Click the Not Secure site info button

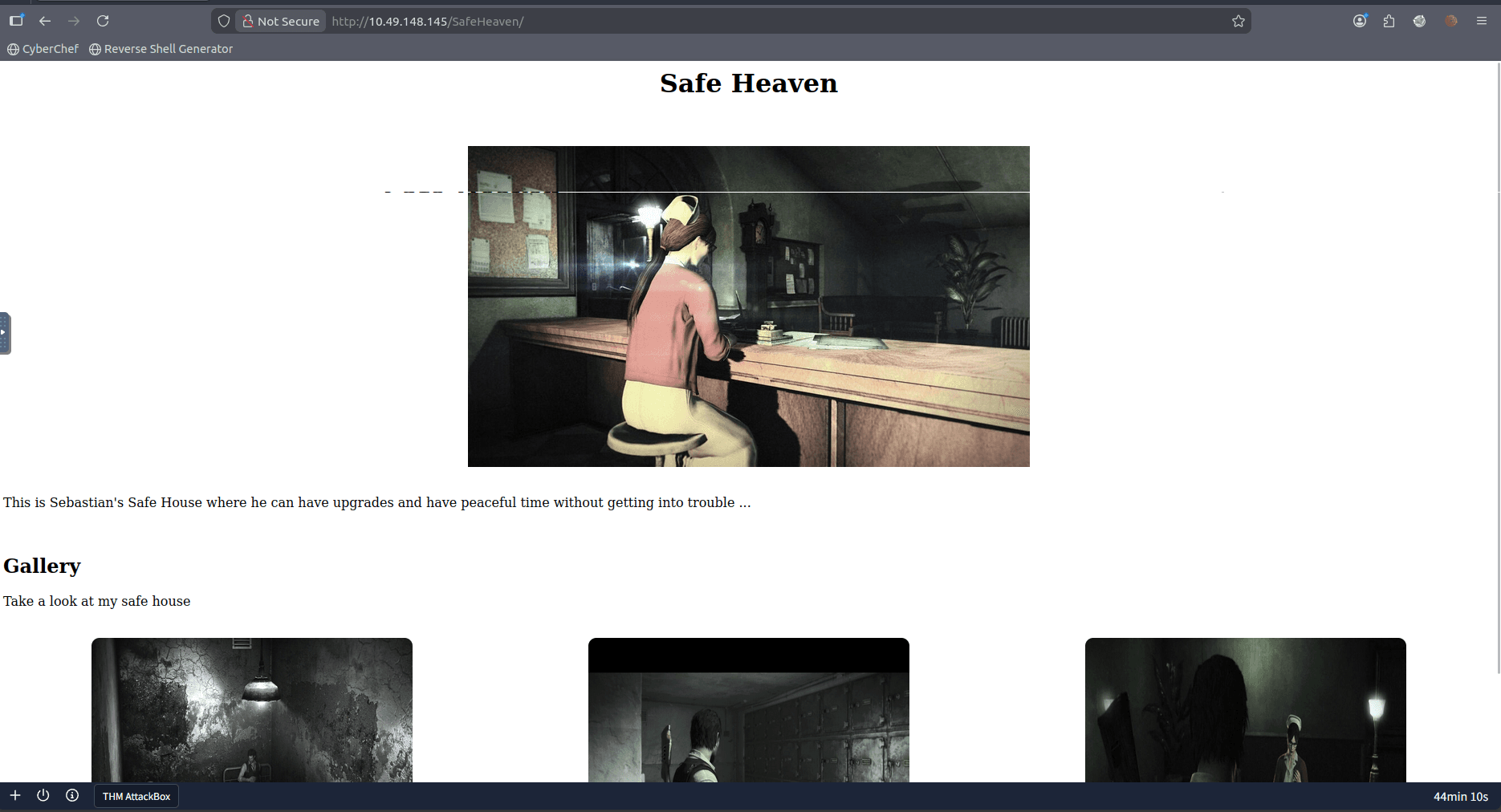(281, 21)
